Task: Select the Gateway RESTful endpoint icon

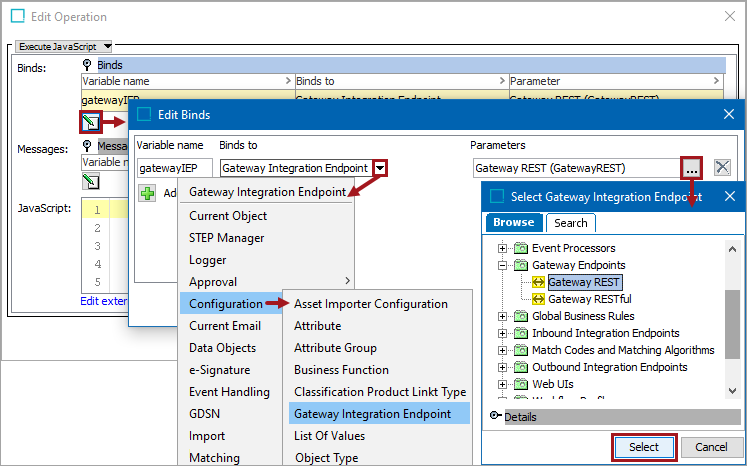Action: coord(538,299)
